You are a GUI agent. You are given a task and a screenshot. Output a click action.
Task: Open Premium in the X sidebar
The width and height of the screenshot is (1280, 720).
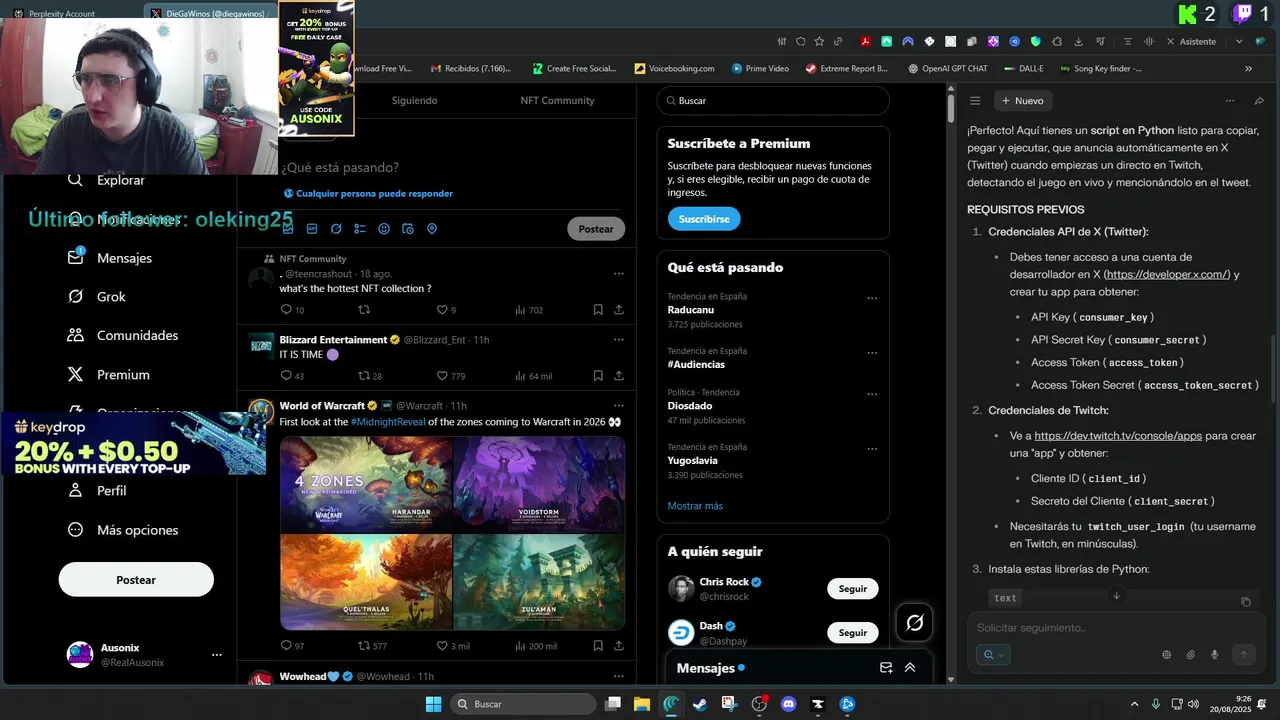pyautogui.click(x=108, y=375)
